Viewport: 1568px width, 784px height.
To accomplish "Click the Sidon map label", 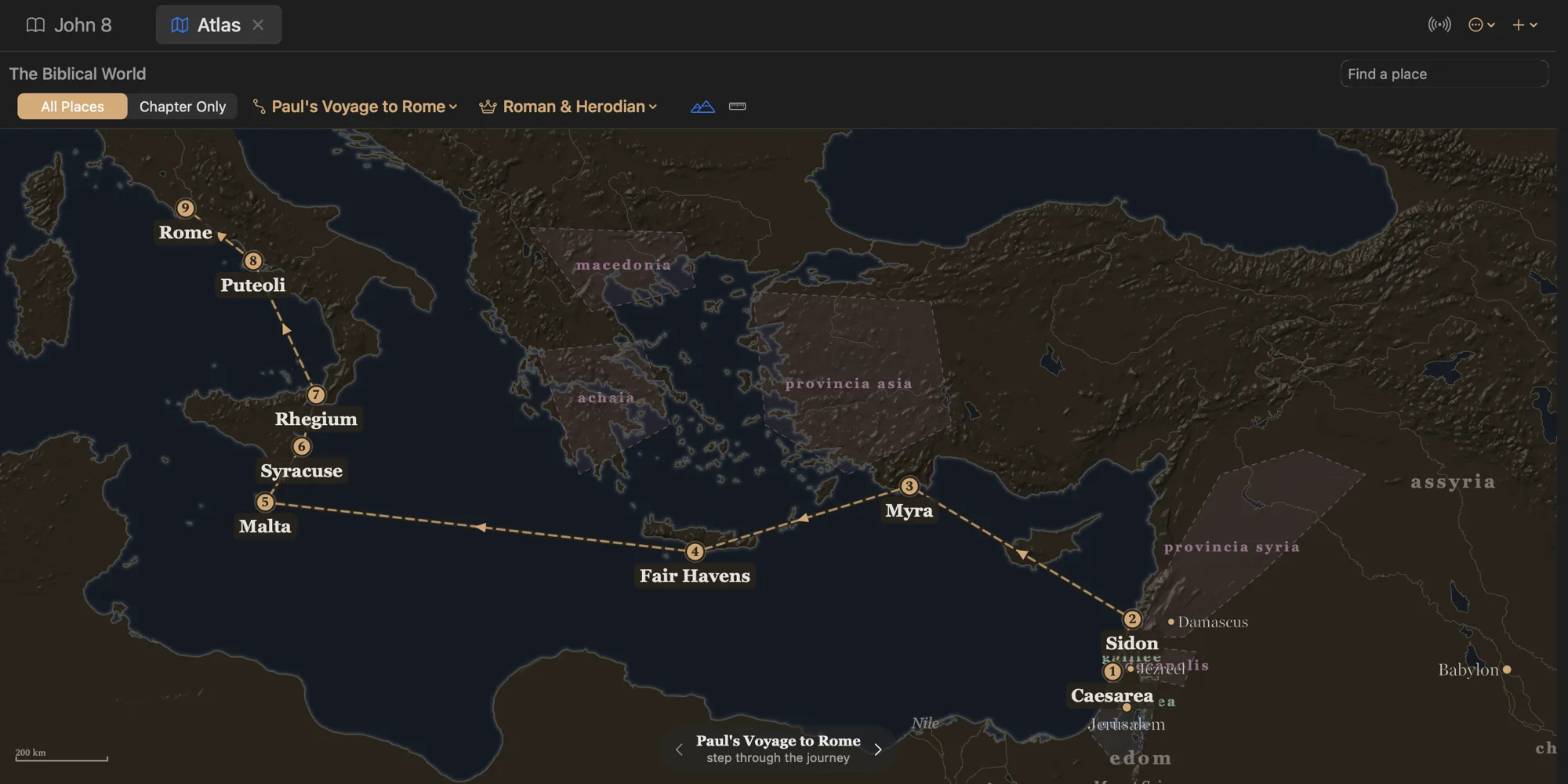I will (1132, 643).
